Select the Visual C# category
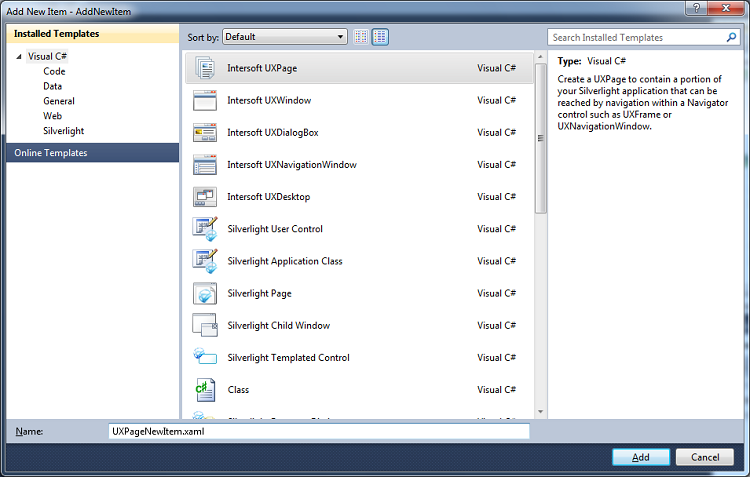Viewport: 750px width, 477px height. click(47, 56)
